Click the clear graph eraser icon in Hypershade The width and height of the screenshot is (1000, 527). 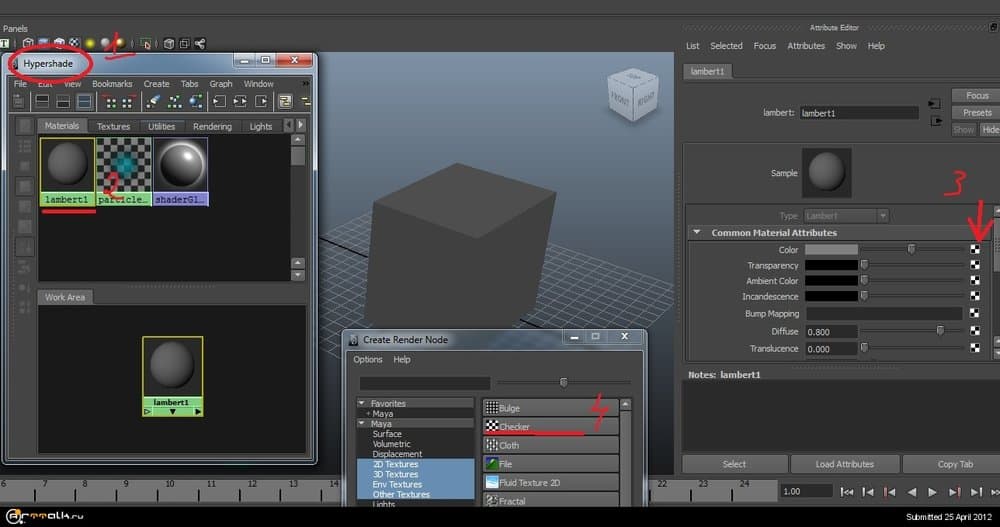click(x=154, y=102)
